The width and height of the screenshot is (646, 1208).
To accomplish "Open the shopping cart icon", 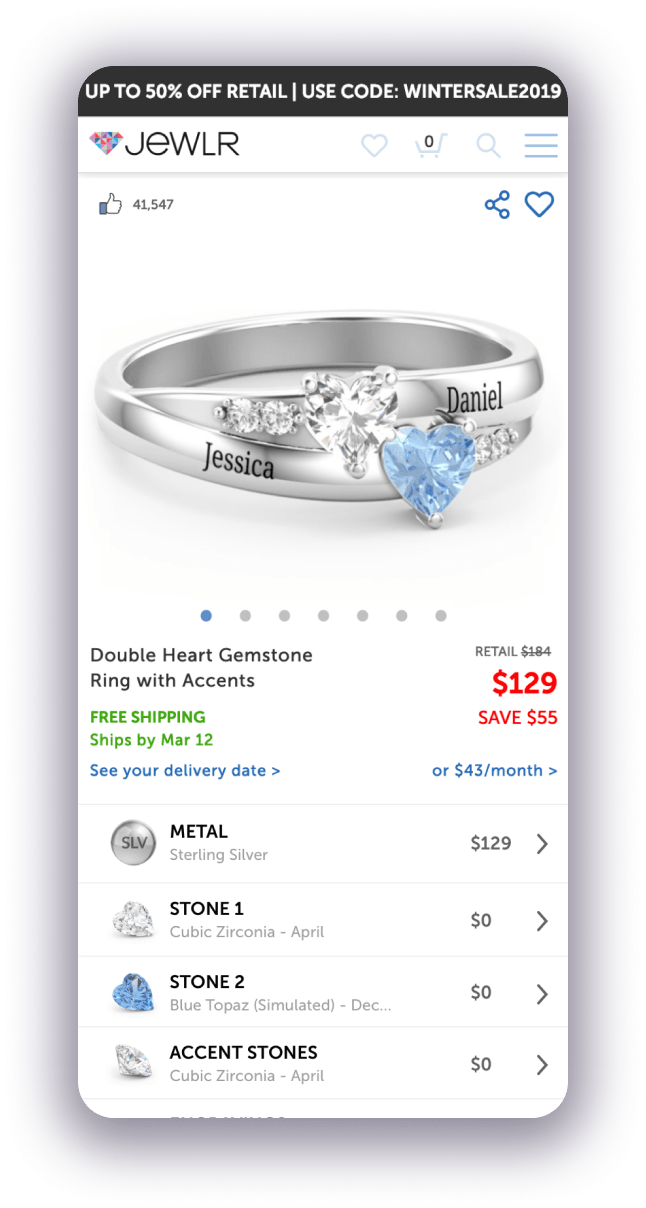I will (x=429, y=145).
